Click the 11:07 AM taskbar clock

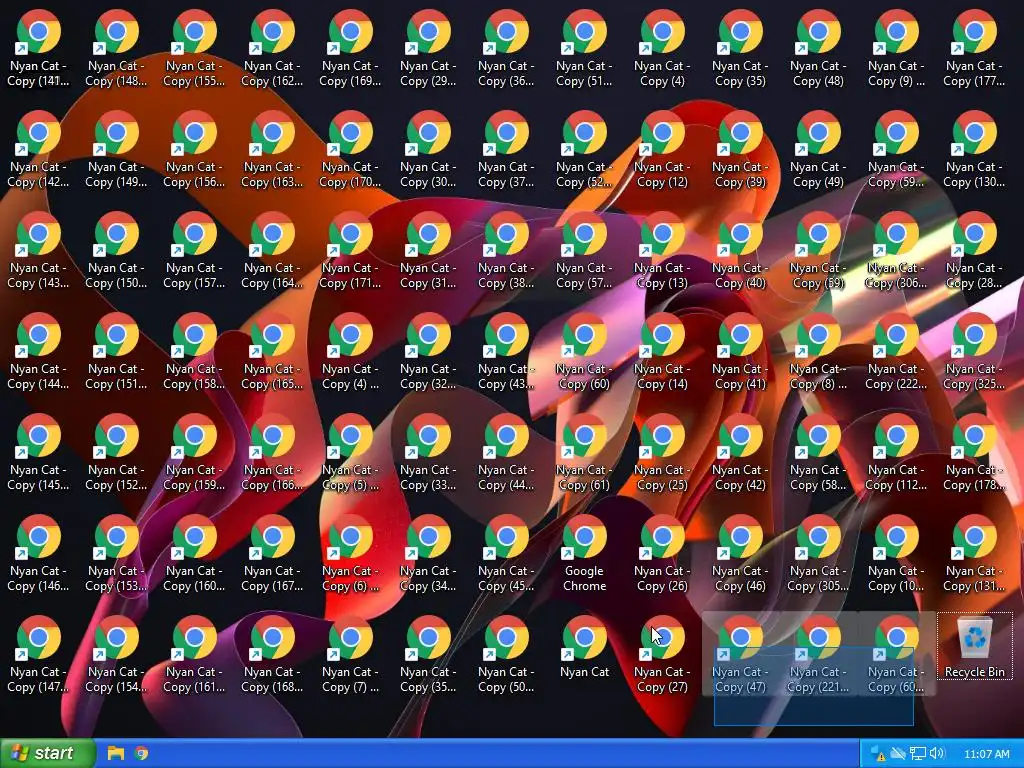(x=986, y=754)
